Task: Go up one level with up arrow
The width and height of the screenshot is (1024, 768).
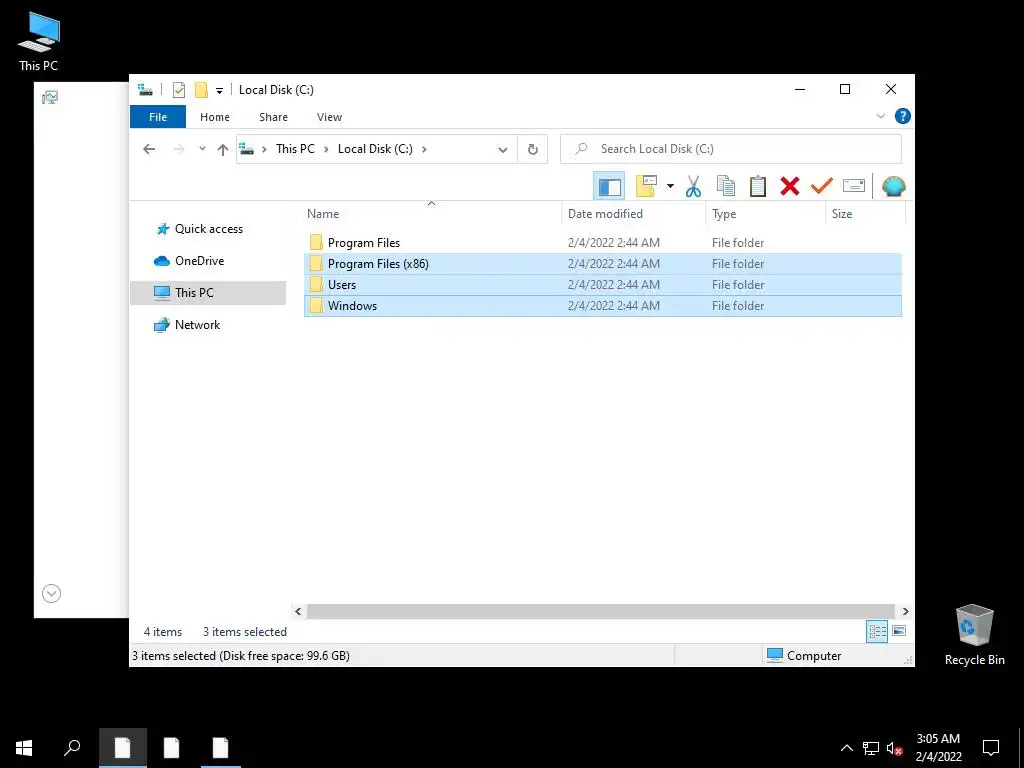Action: (x=223, y=150)
